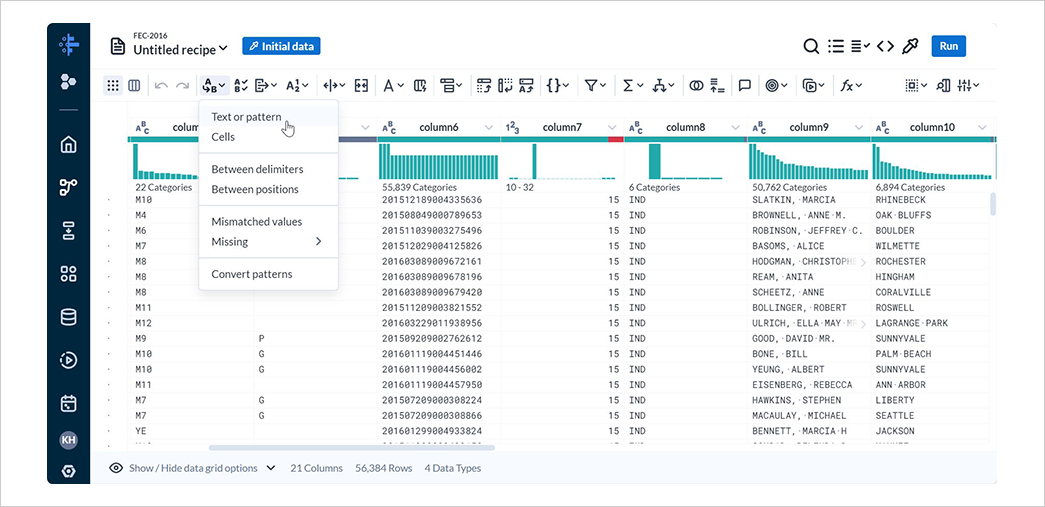The height and width of the screenshot is (507, 1045).
Task: Click the join overlapping-circles icon
Action: pos(696,85)
